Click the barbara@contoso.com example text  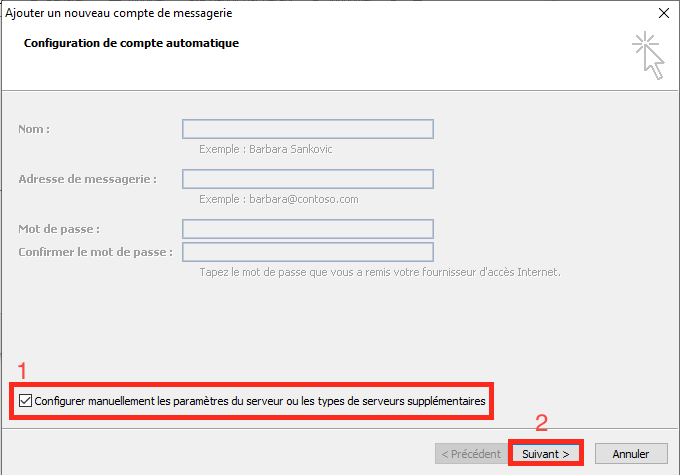pyautogui.click(x=278, y=199)
